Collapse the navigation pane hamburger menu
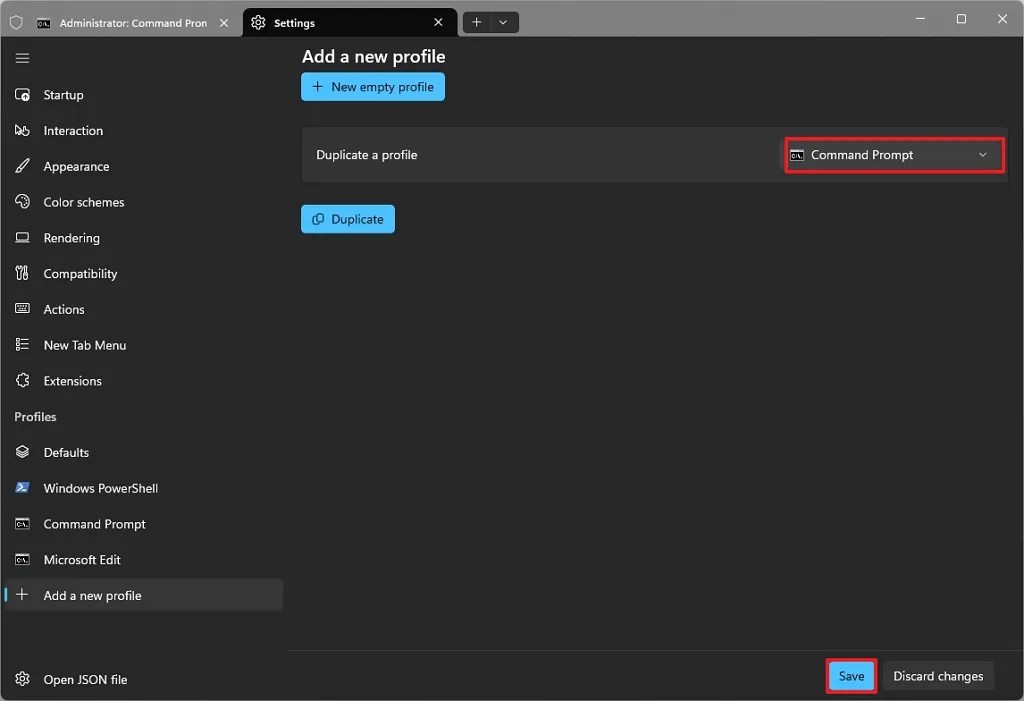 click(22, 58)
